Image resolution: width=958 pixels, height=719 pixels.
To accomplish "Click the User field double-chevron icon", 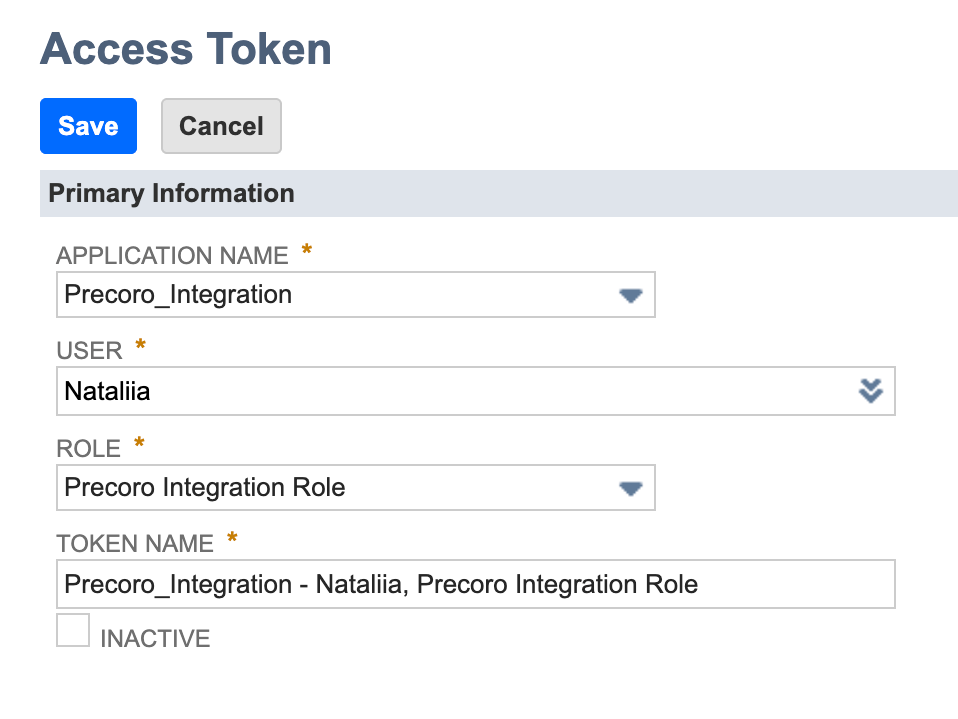I will click(871, 391).
